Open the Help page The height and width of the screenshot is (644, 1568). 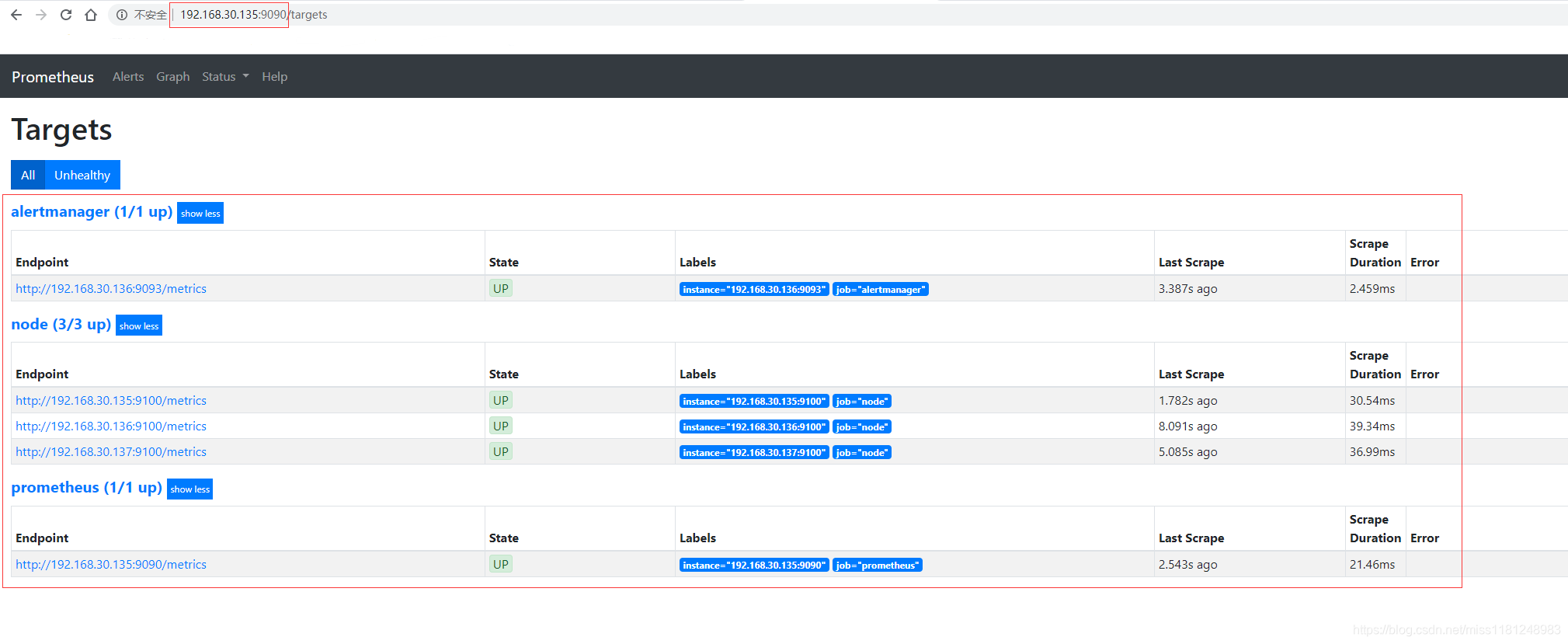point(275,77)
